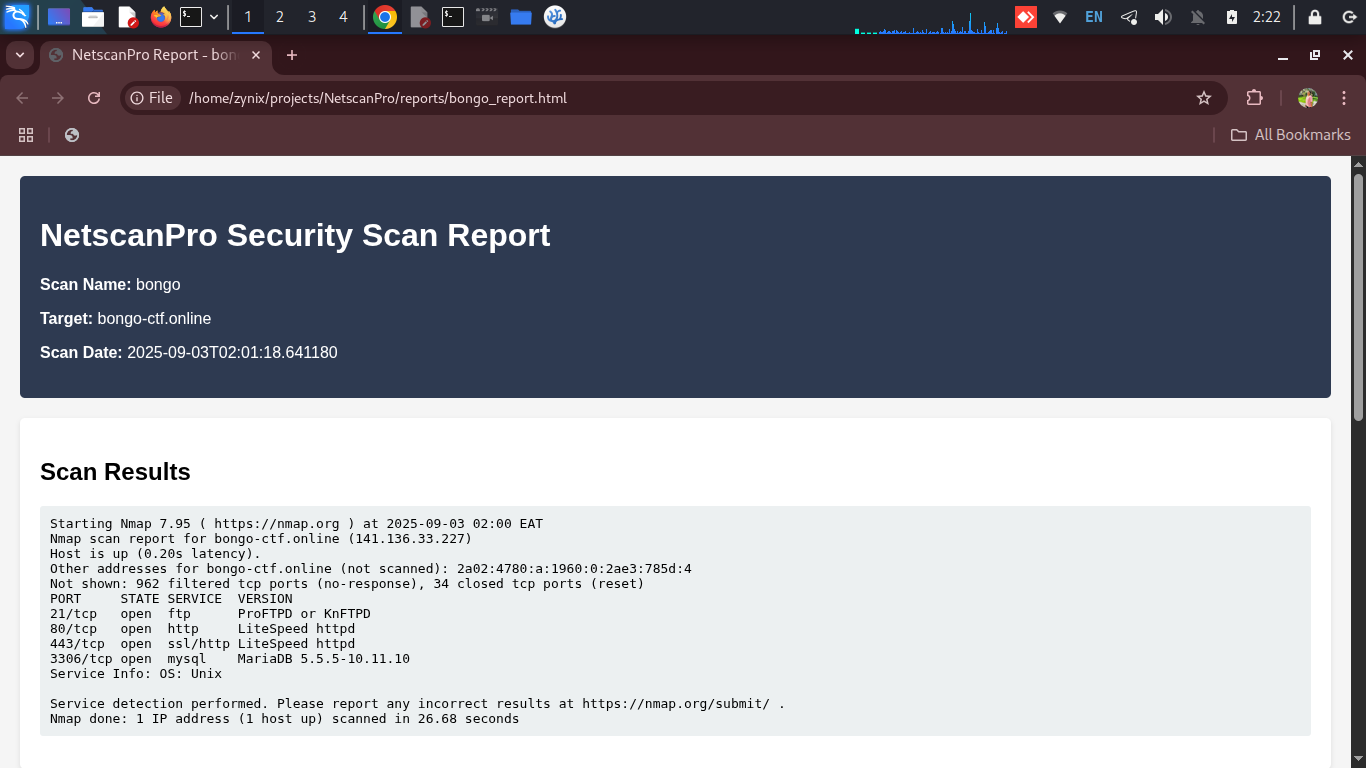Lock the screen with the padlock icon
The height and width of the screenshot is (768, 1366).
click(x=1315, y=17)
